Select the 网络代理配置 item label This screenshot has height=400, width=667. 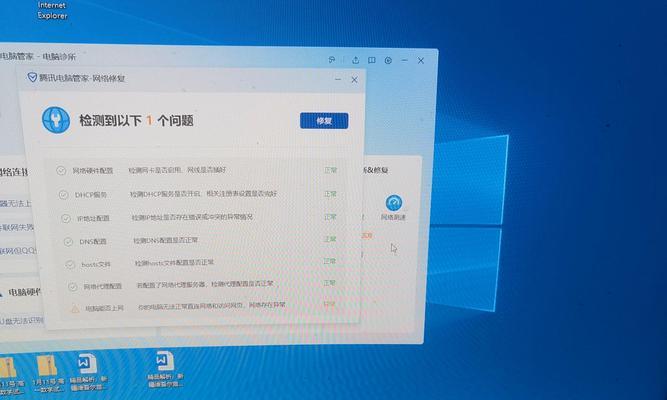pos(103,286)
